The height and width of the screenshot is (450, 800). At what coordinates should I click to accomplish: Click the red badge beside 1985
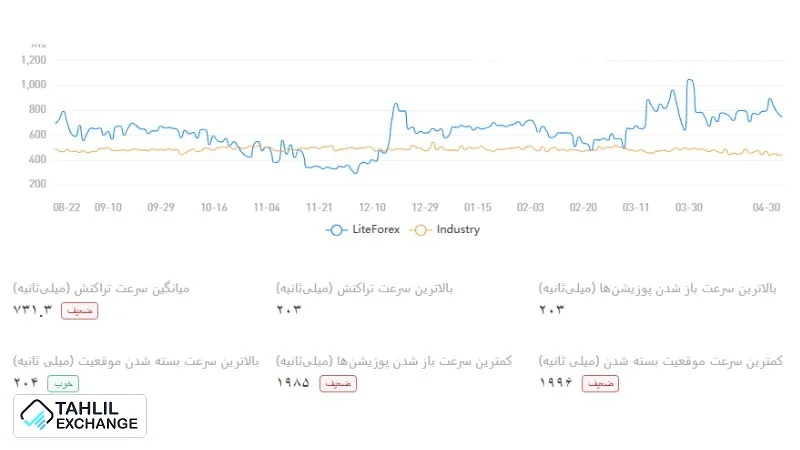tap(337, 383)
